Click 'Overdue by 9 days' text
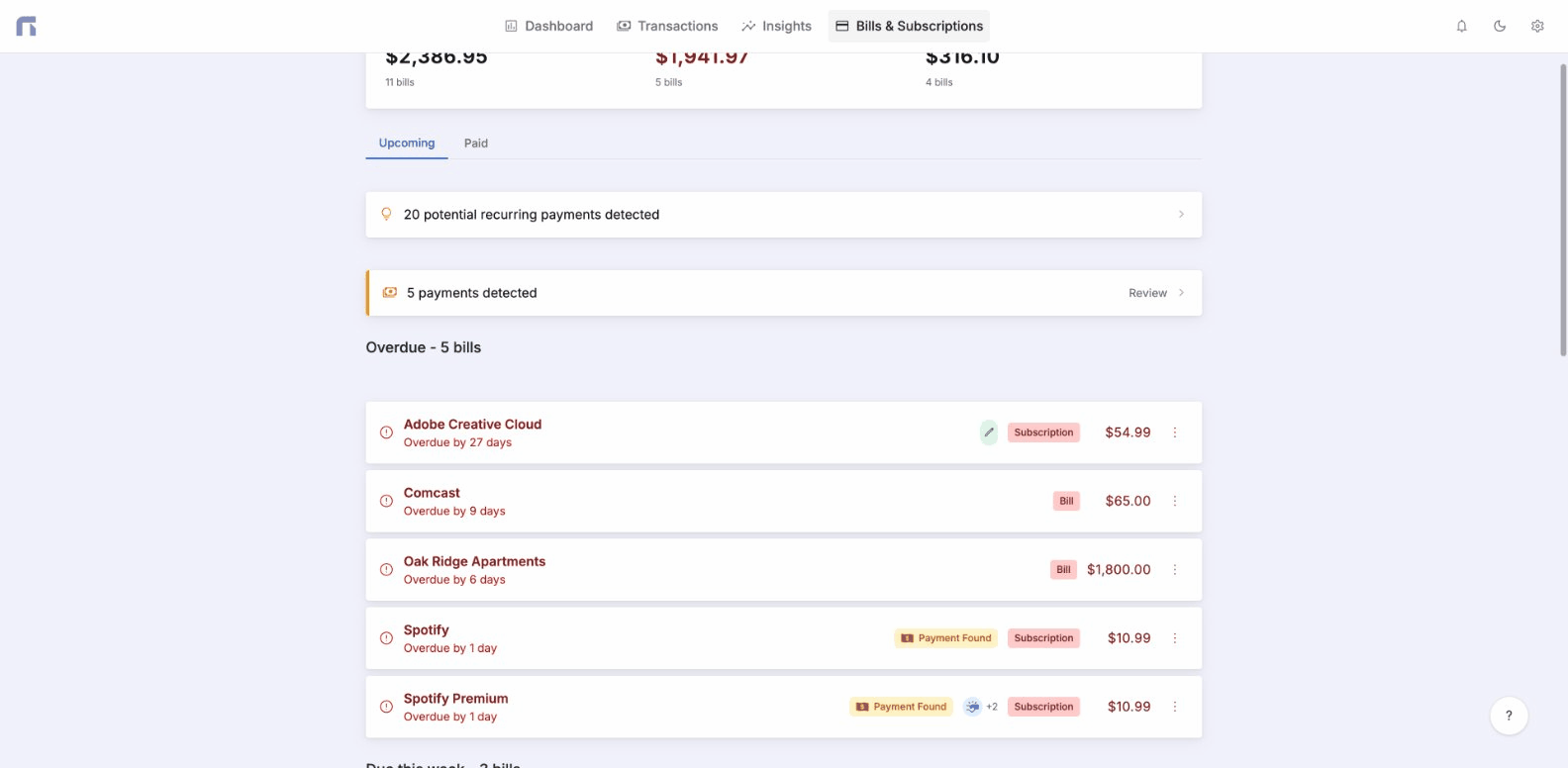The height and width of the screenshot is (768, 1568). coord(454,512)
